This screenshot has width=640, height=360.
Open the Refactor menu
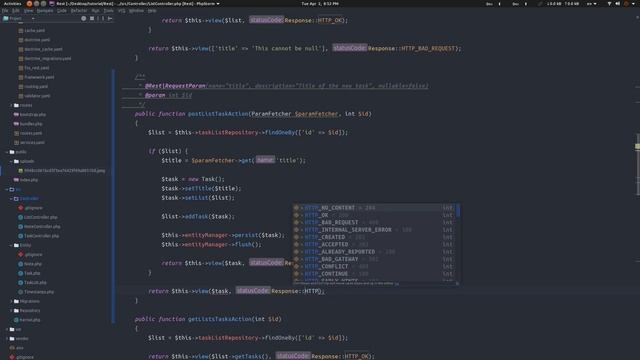(79, 11)
